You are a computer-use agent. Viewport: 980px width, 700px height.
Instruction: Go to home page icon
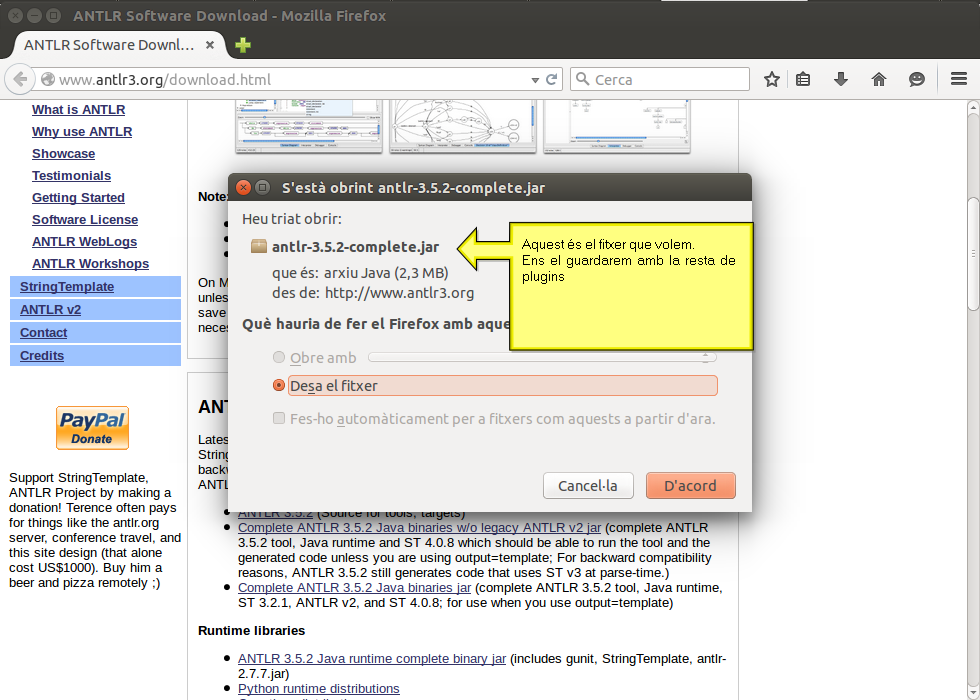(x=879, y=79)
